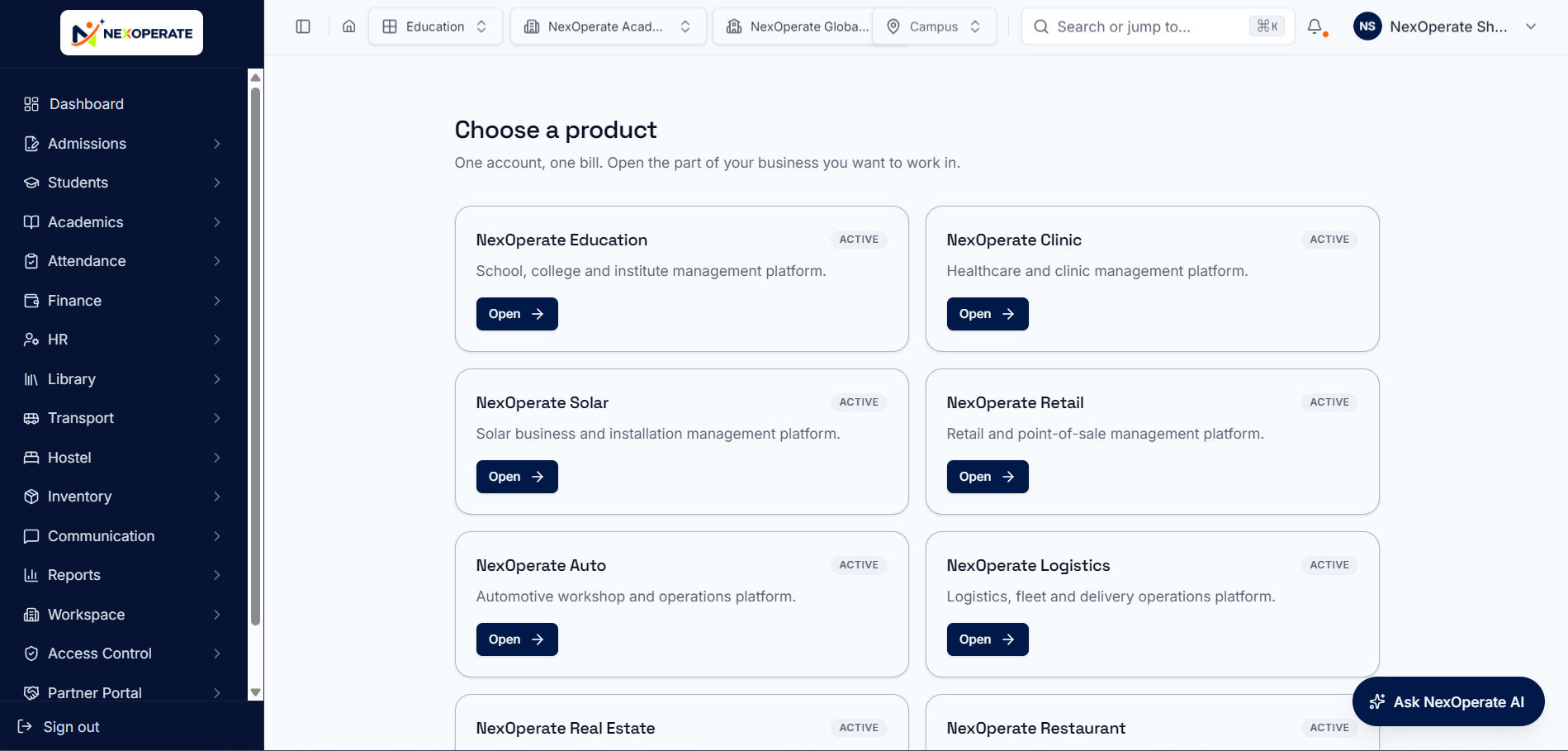This screenshot has height=751, width=1568.
Task: Select Workspace in the sidebar
Action: (x=124, y=615)
